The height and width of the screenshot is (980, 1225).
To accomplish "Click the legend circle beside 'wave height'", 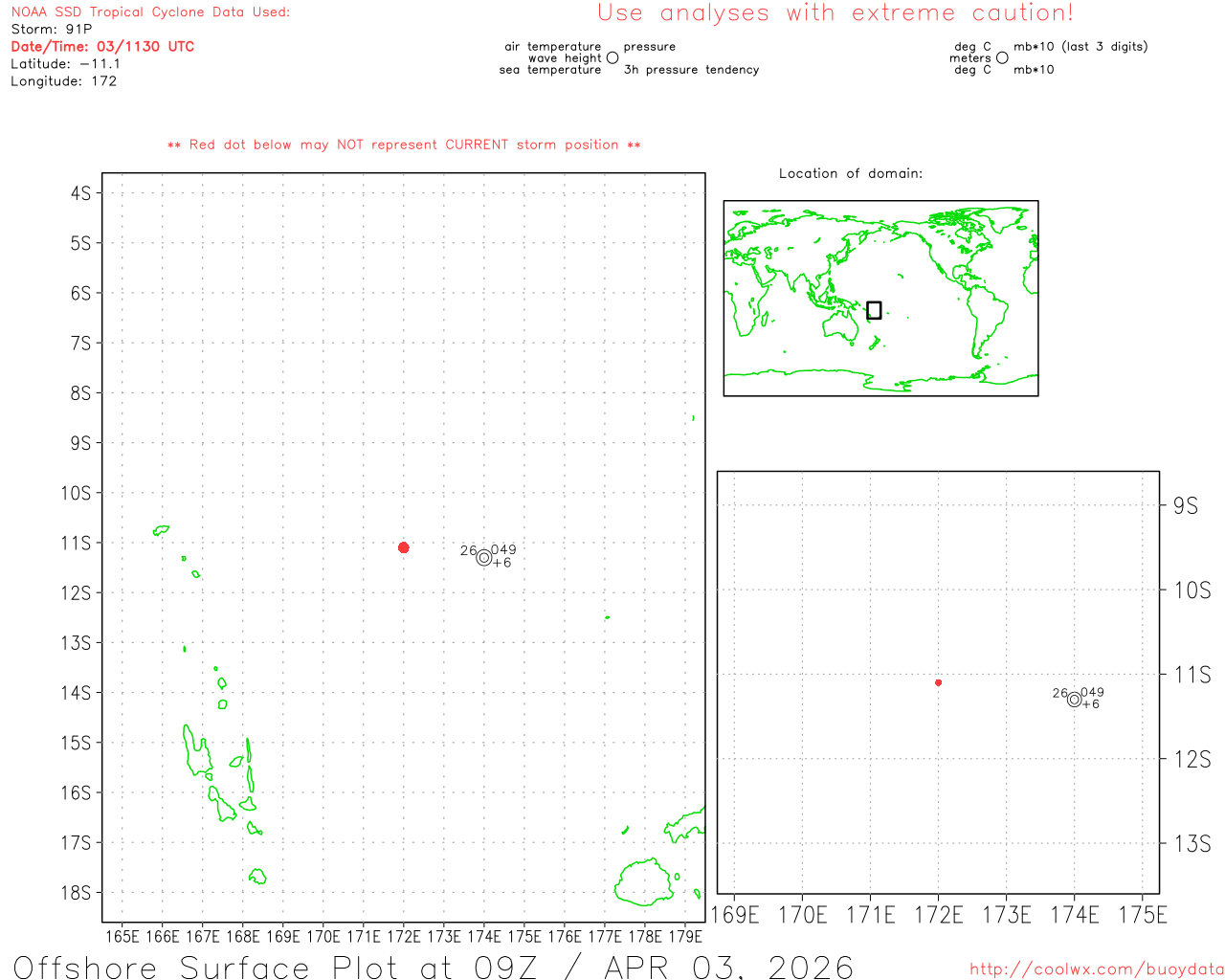I will (x=612, y=57).
